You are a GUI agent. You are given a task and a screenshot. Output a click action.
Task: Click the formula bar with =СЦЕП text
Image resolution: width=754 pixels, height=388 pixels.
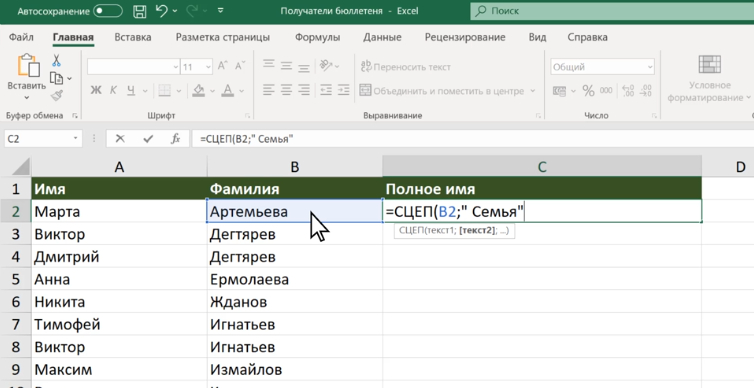pos(473,139)
